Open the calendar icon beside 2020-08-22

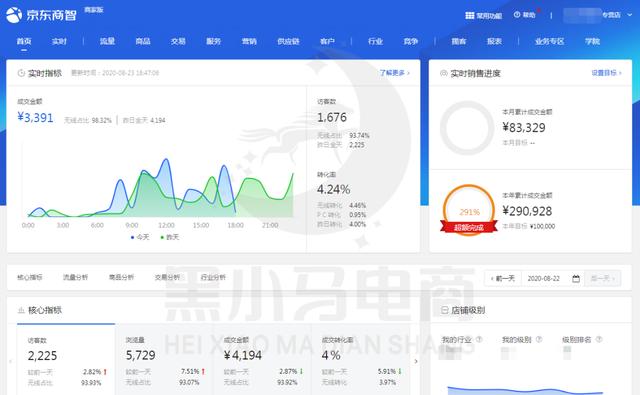(576, 279)
